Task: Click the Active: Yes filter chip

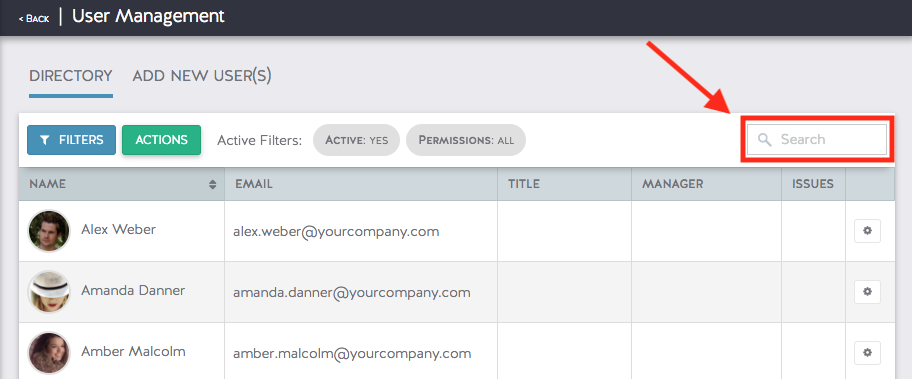Action: coord(356,140)
